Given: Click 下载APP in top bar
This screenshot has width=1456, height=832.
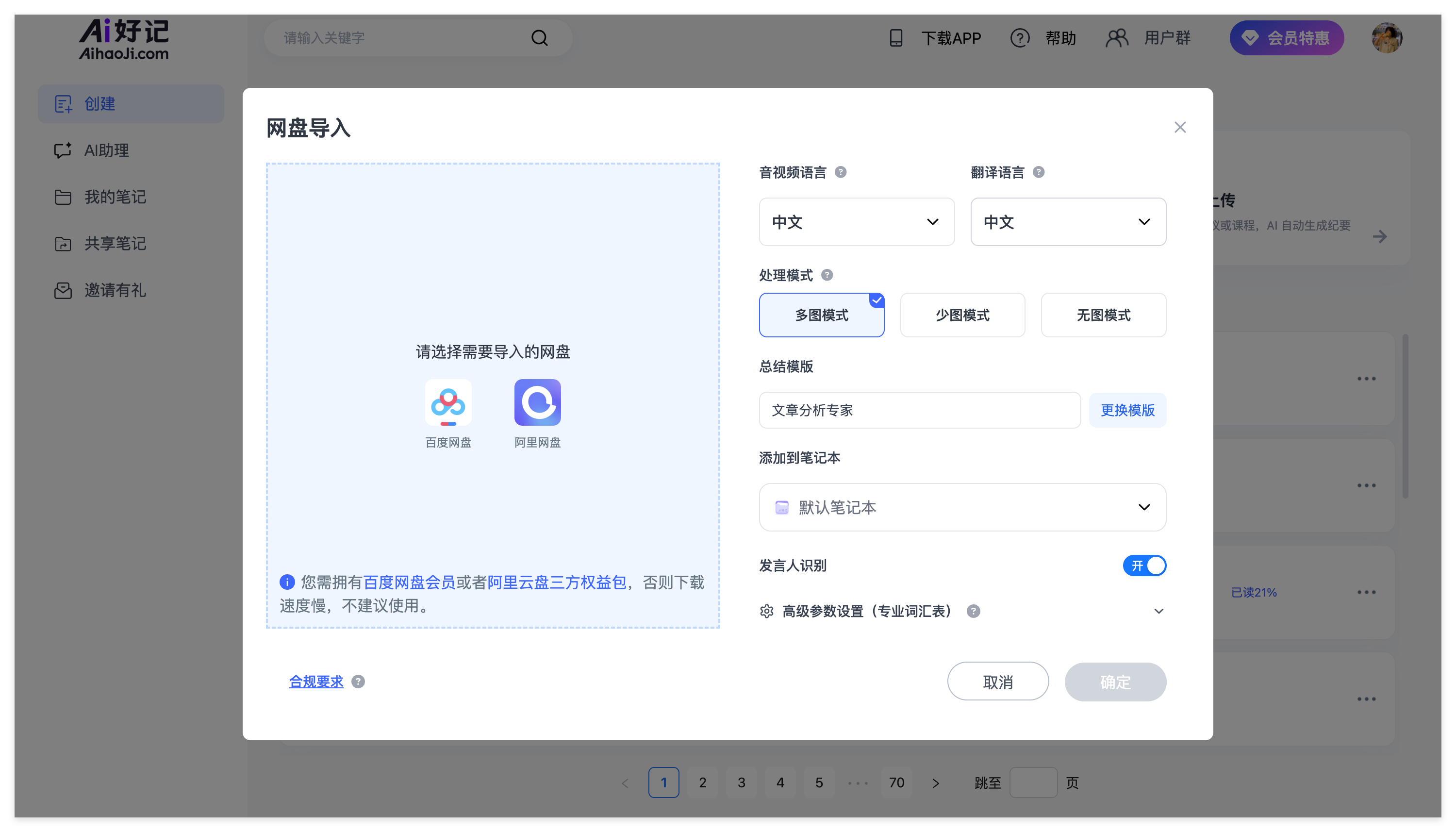Looking at the screenshot, I should (x=950, y=38).
